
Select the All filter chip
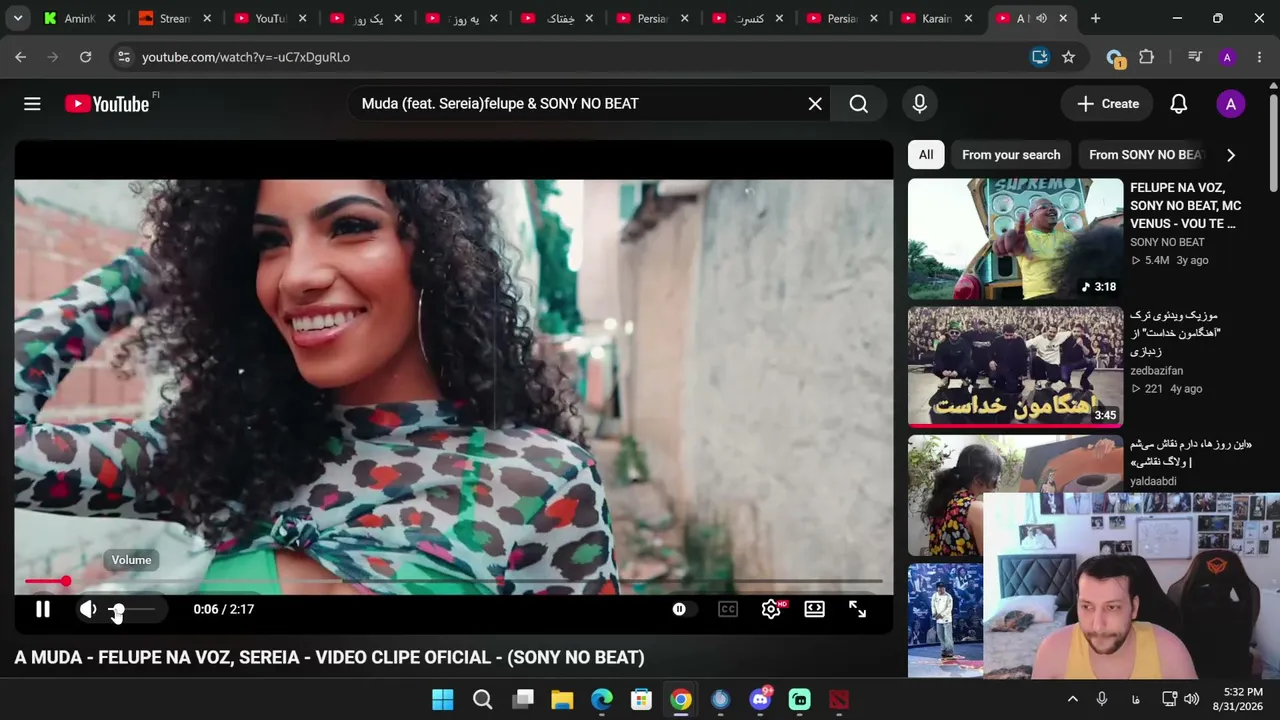coord(926,155)
